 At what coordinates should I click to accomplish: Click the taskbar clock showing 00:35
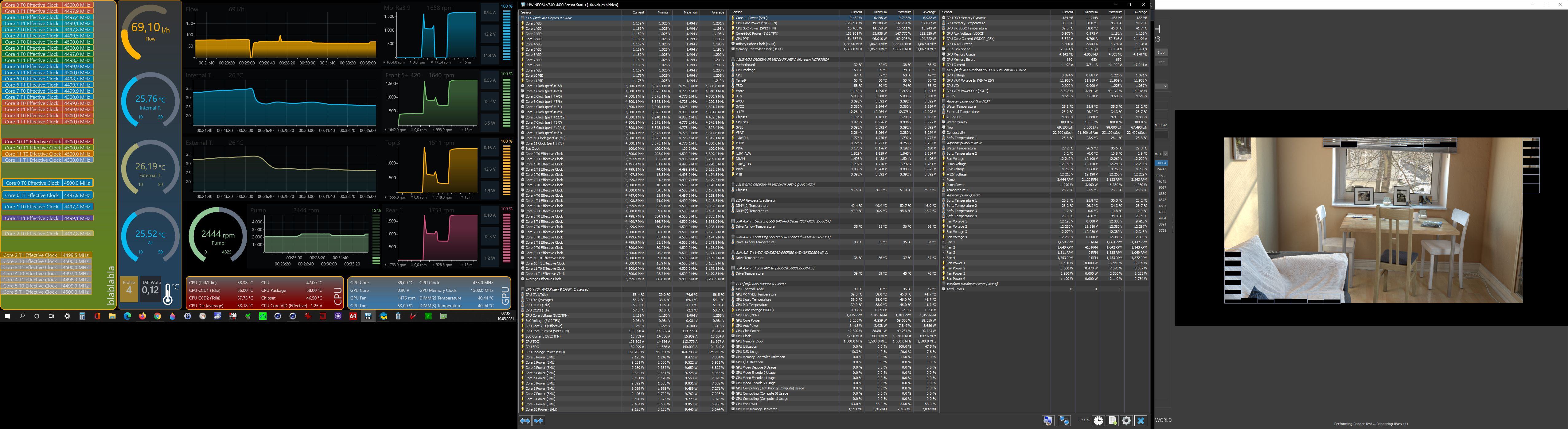pyautogui.click(x=505, y=316)
